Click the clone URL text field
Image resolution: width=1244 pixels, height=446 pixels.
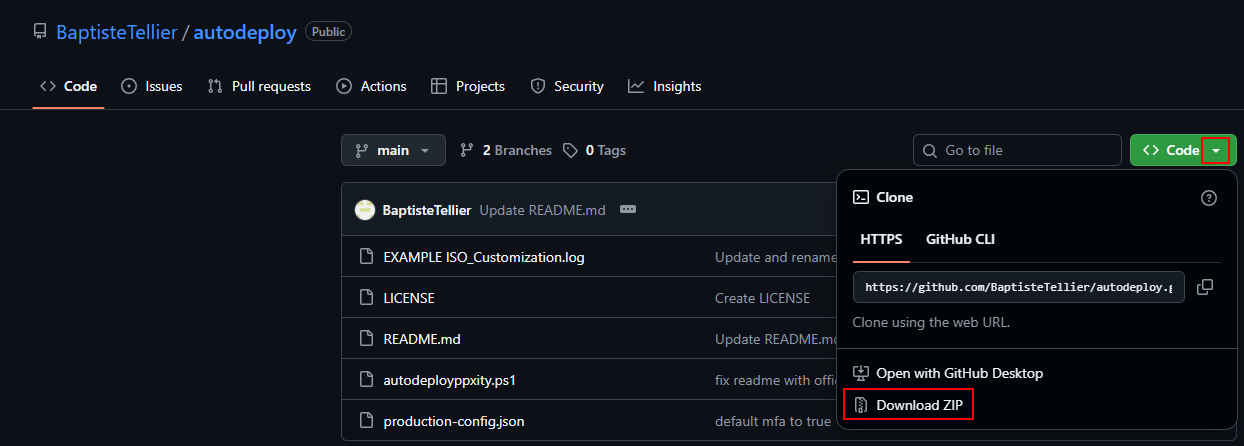click(x=1018, y=286)
